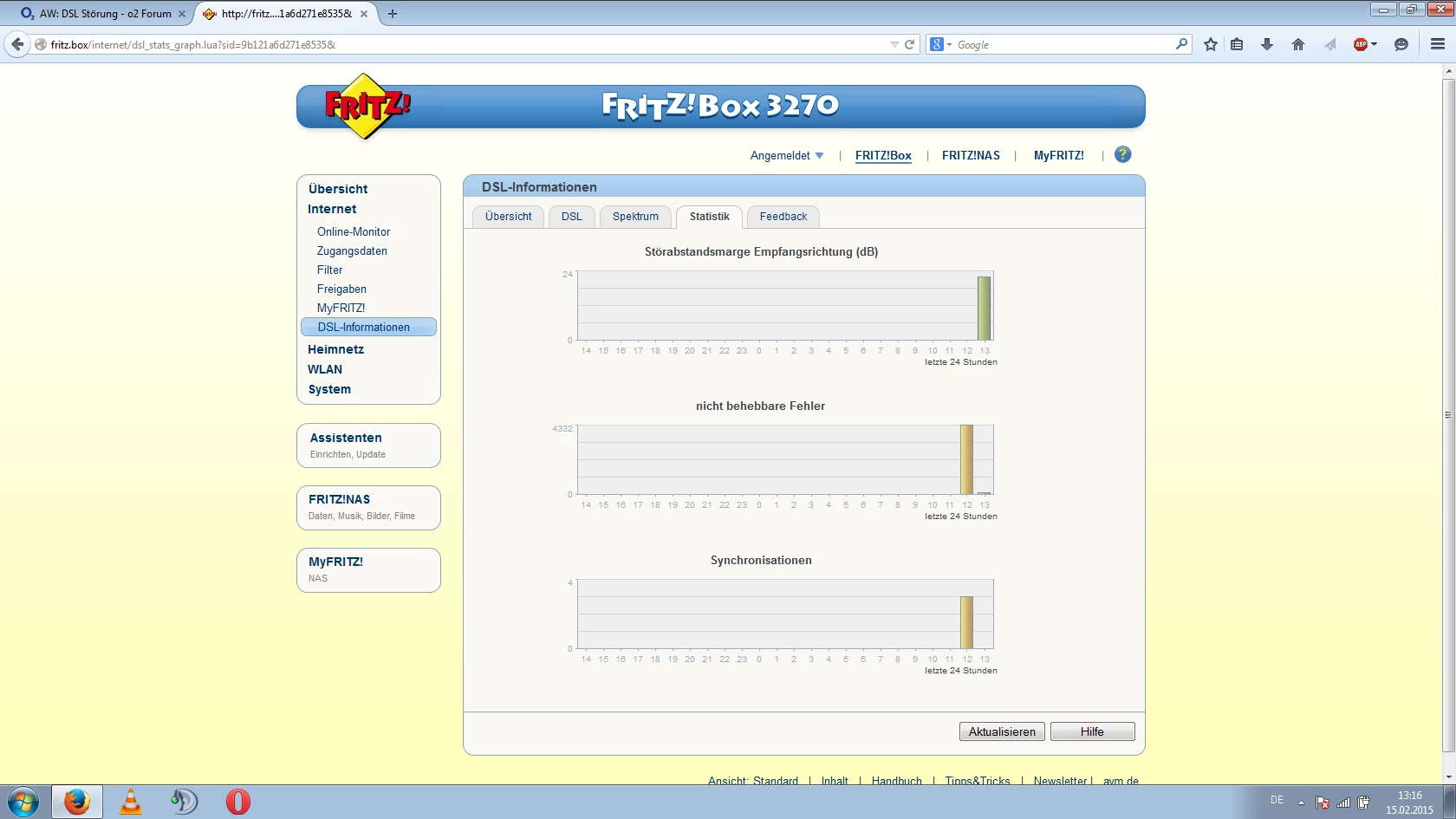Reload the page with the refresh icon

point(910,44)
